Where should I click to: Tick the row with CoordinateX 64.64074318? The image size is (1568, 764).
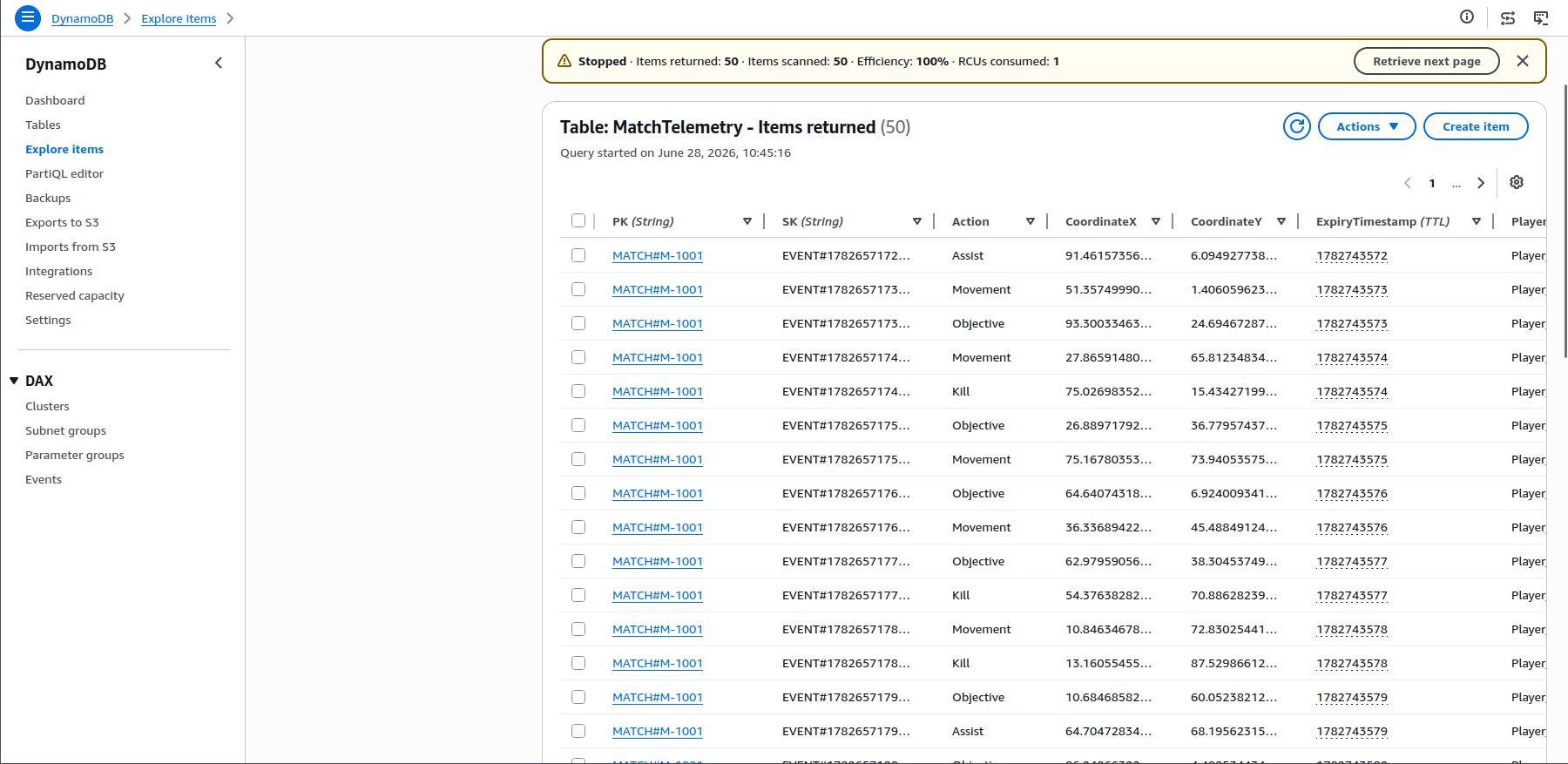click(578, 493)
